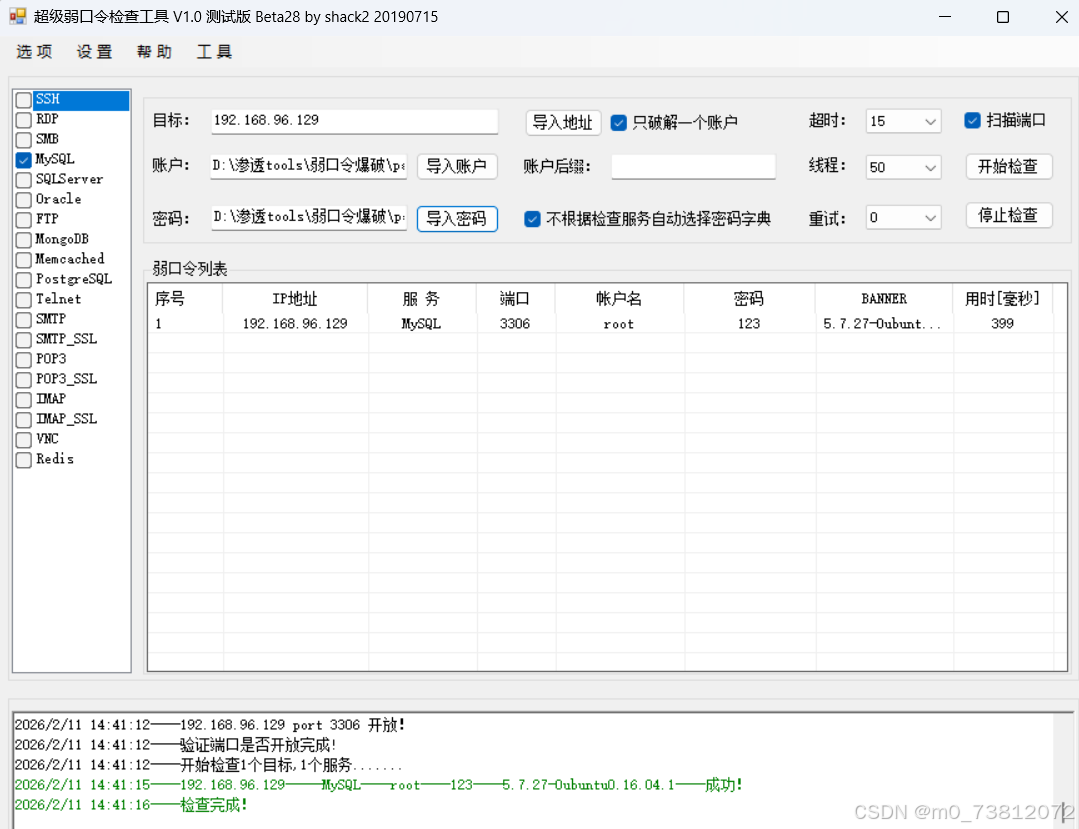Enable the SMTP checkbox
This screenshot has height=829, width=1079.
23,319
